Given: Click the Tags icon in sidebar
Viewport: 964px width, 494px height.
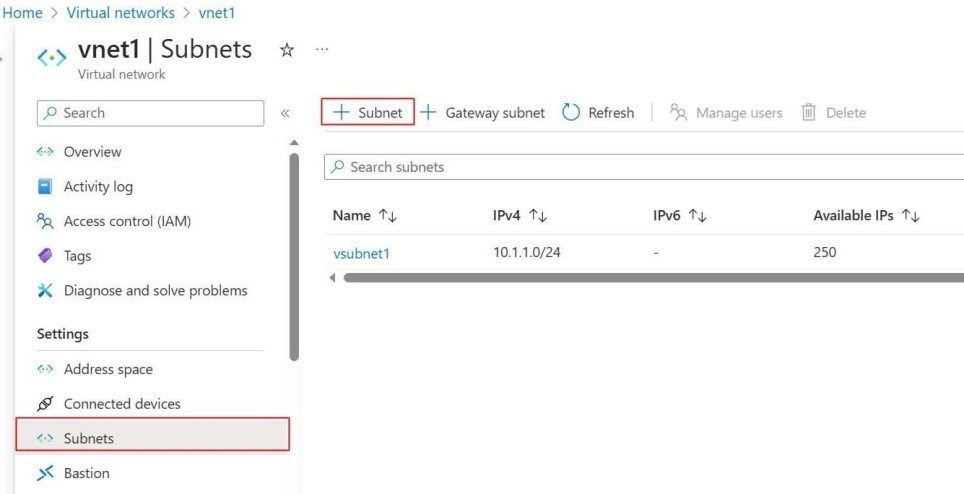Looking at the screenshot, I should tap(45, 256).
